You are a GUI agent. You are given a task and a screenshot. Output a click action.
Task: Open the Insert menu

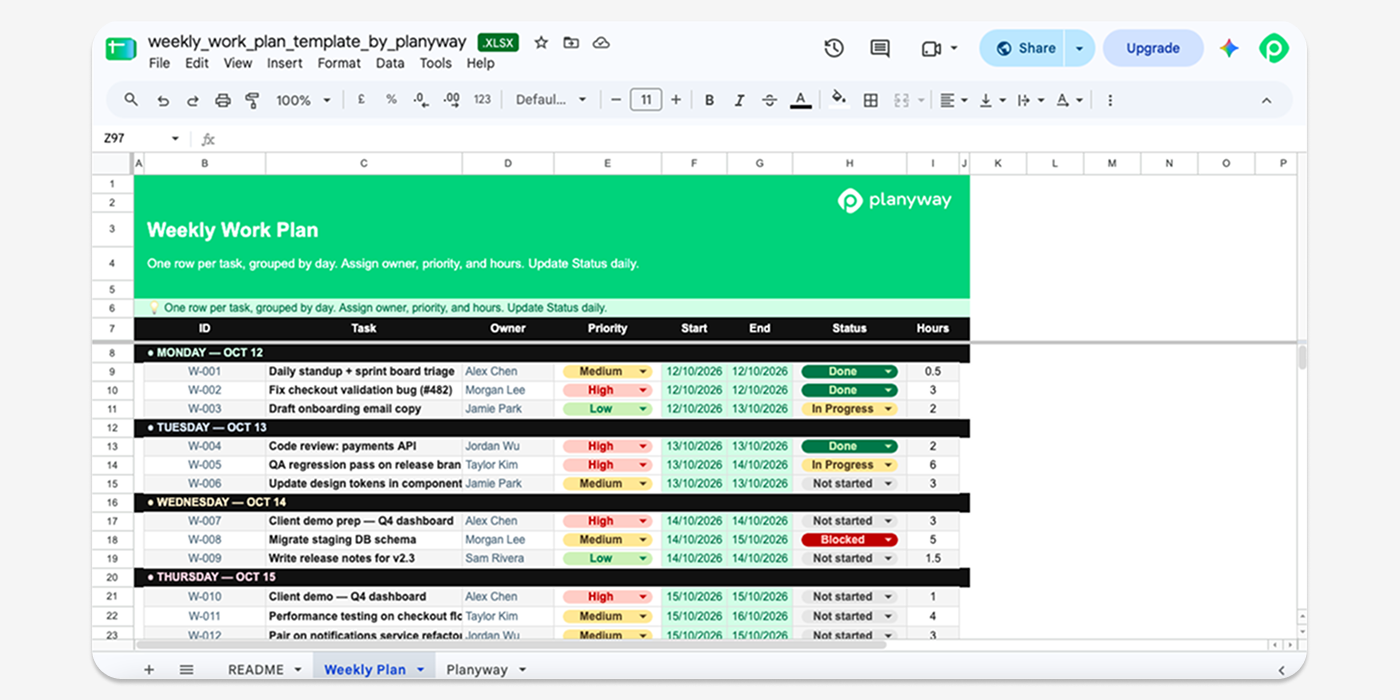pos(285,63)
